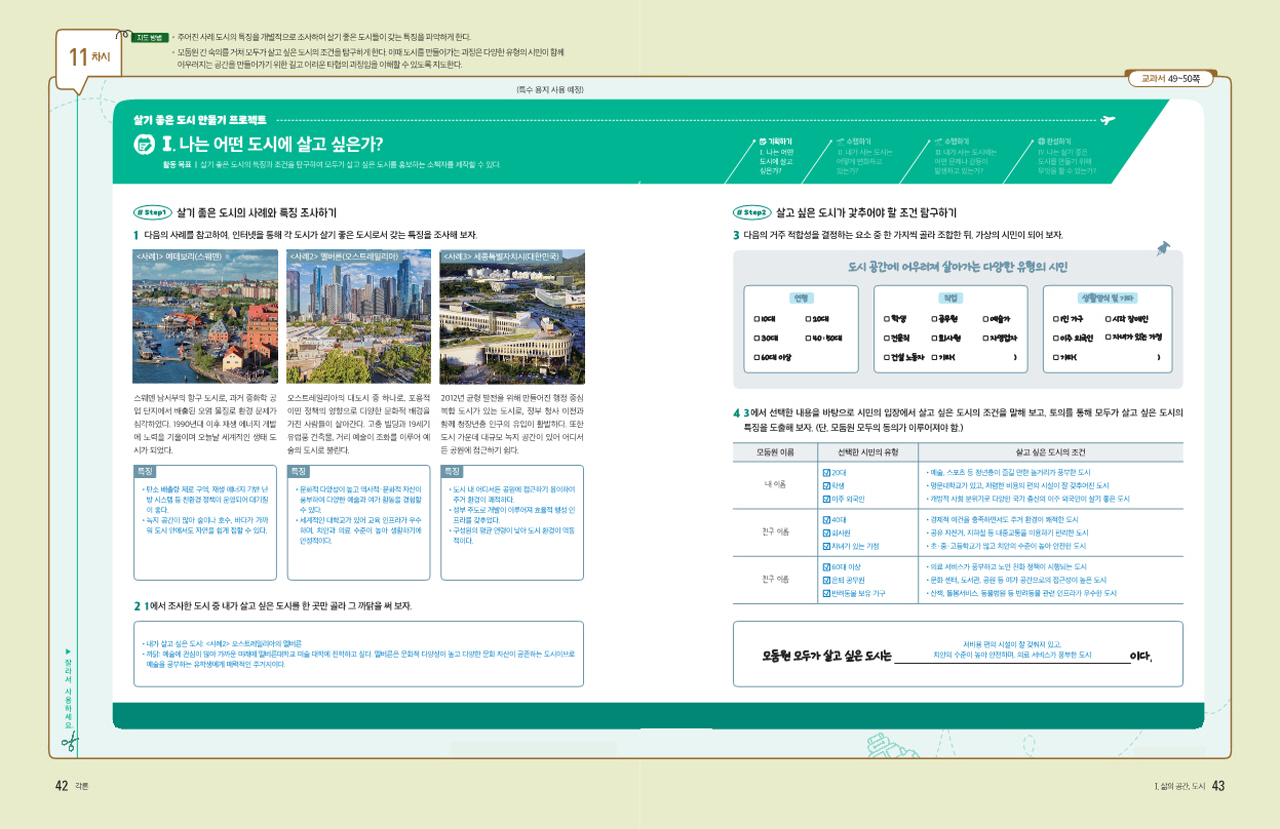1280x829 pixels.
Task: Uncheck '이주 외국인' in the table's first row
Action: coord(825,498)
